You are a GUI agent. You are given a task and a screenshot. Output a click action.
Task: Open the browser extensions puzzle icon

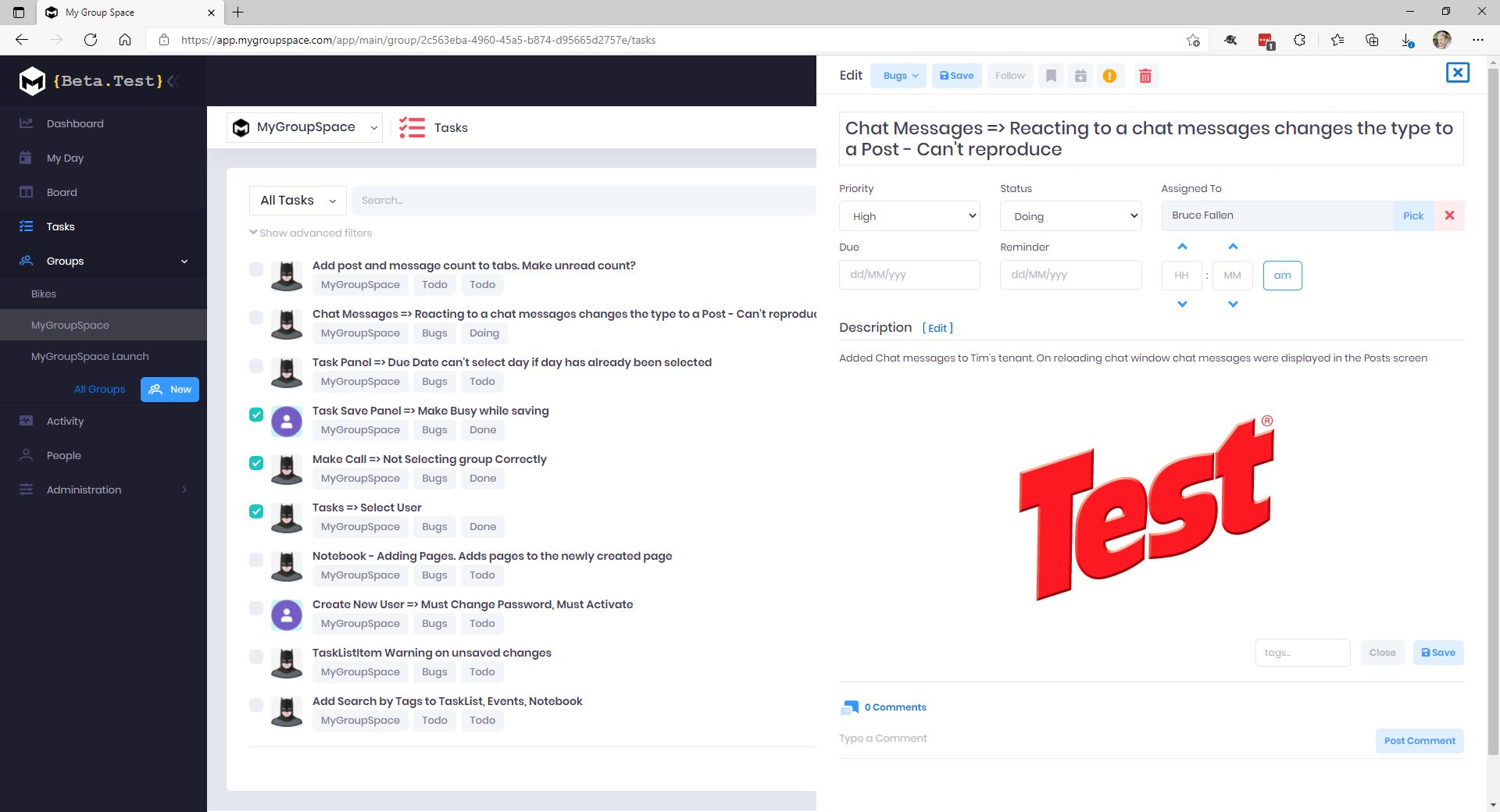tap(1299, 40)
